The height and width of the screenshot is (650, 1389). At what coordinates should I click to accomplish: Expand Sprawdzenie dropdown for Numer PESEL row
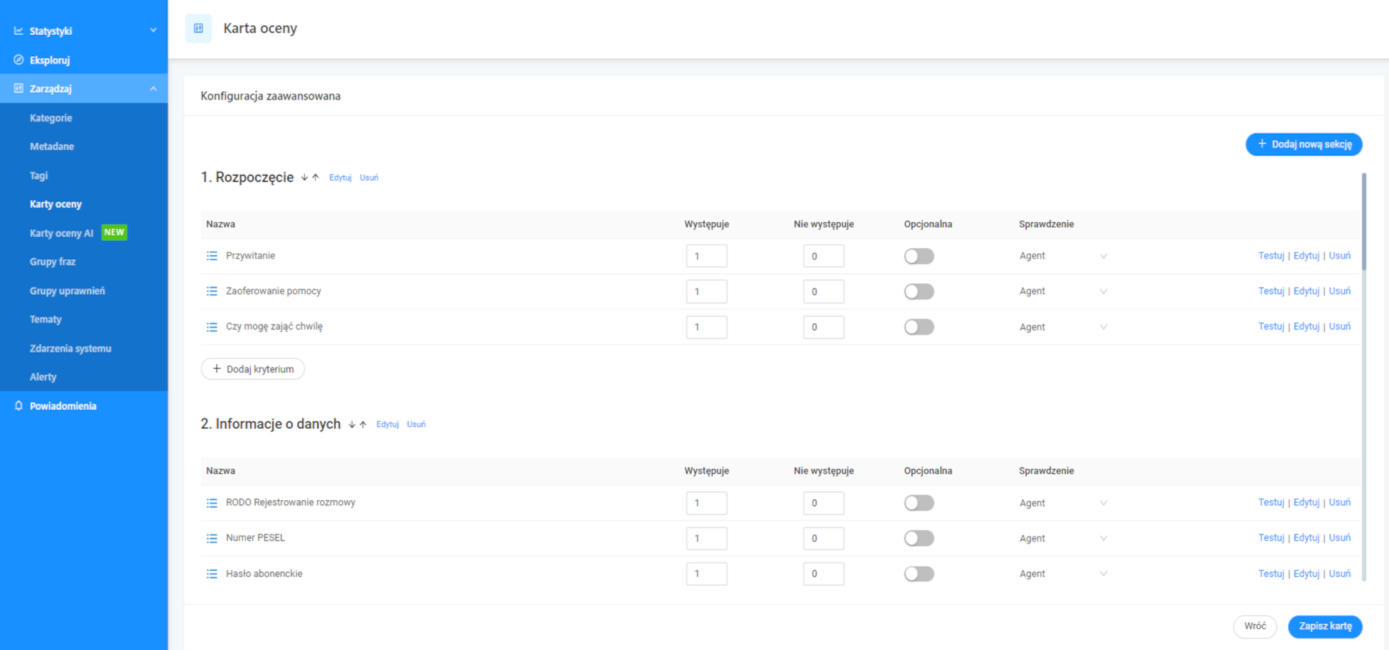[1063, 538]
